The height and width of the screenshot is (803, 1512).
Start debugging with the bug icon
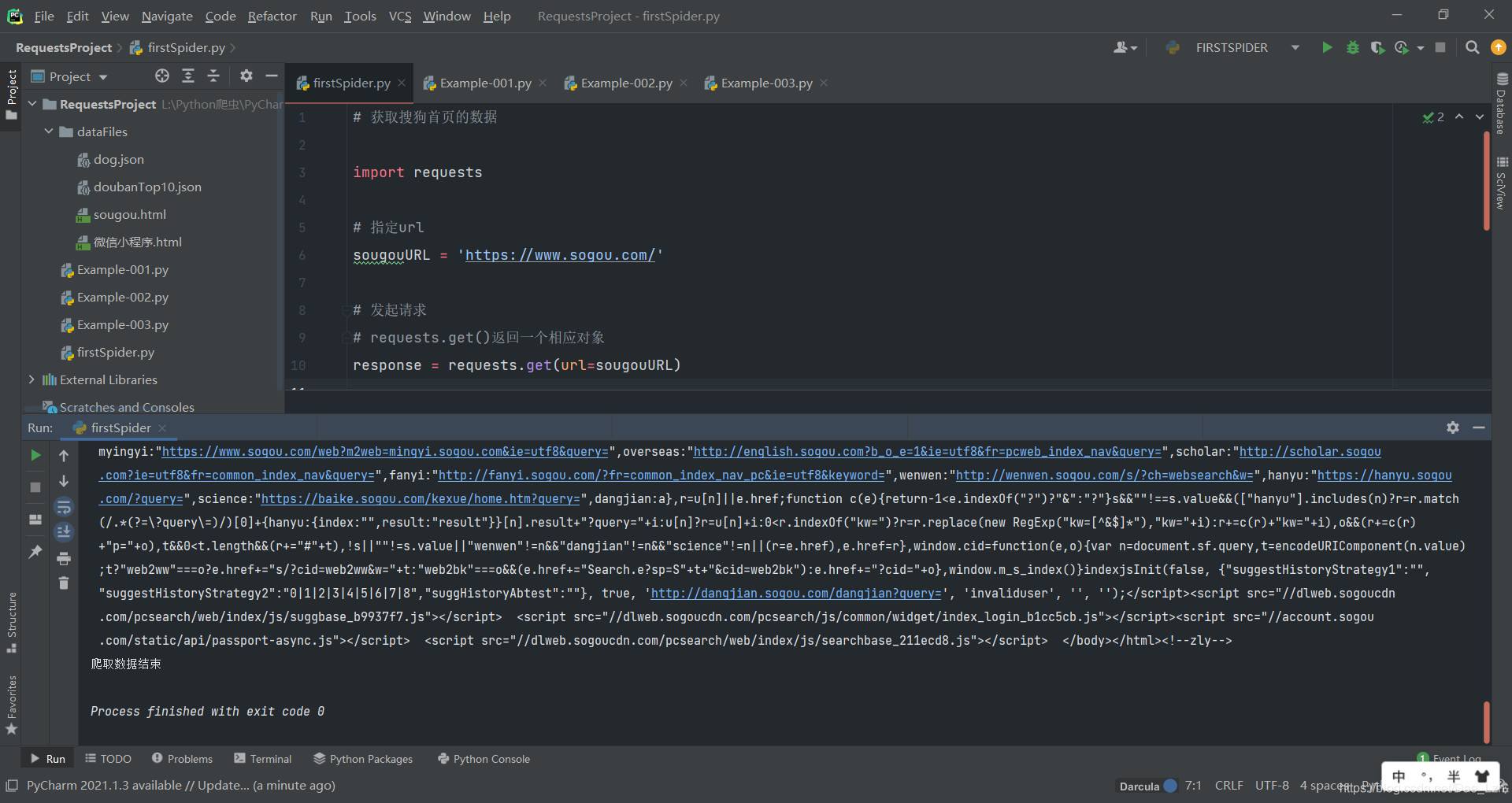1352,48
